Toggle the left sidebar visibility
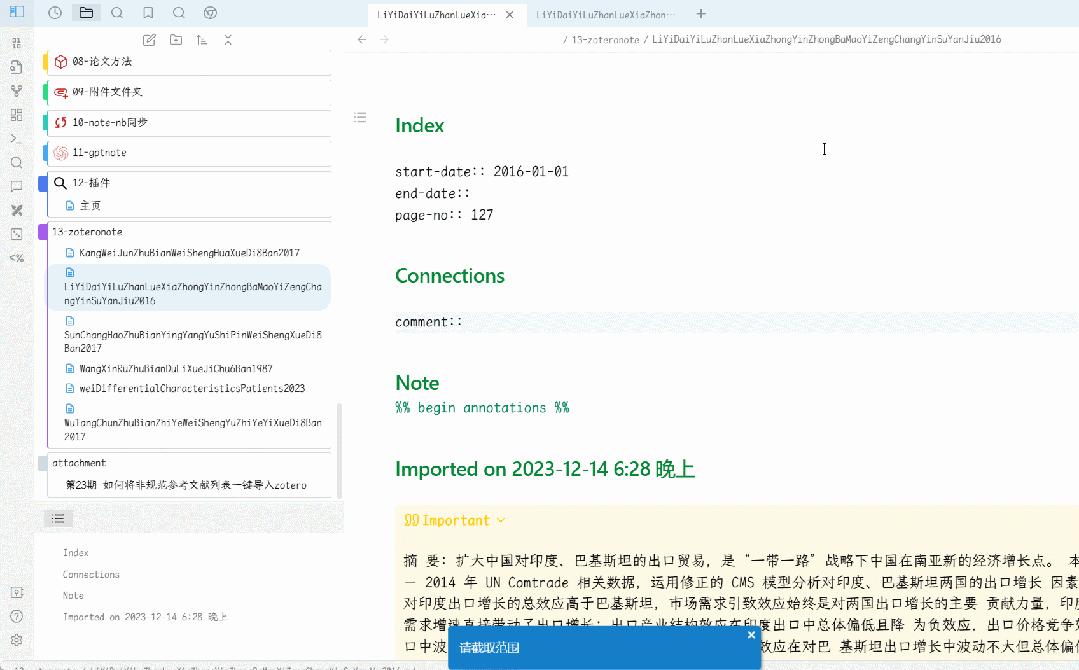Screen dimensions: 1079x670 [x=18, y=12]
